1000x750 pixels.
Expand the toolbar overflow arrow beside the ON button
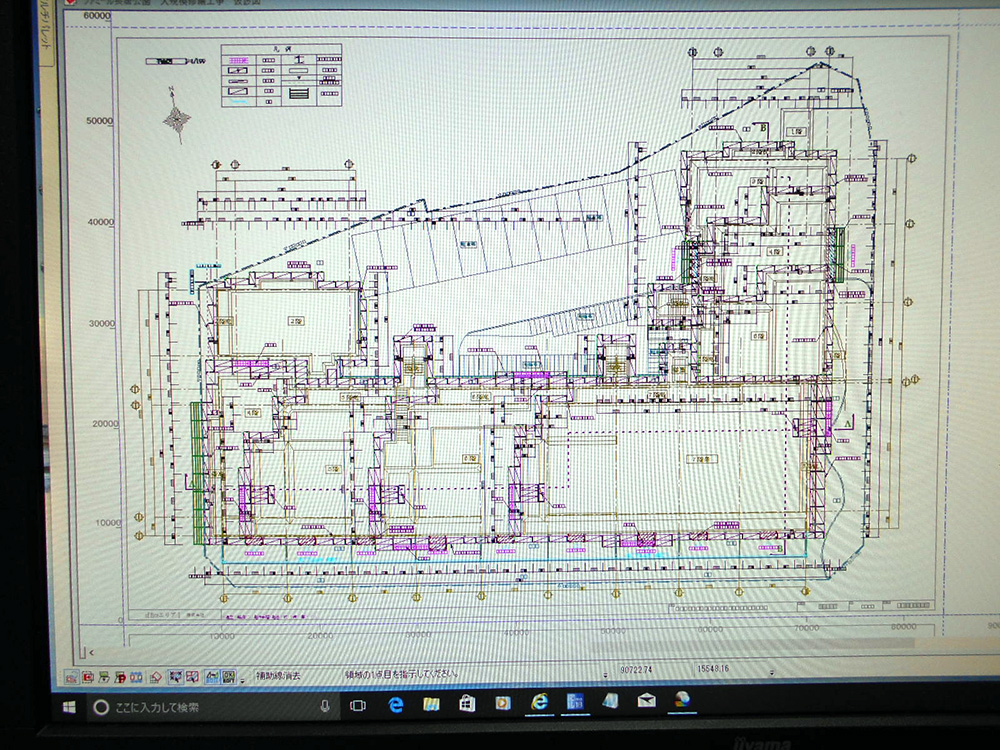(x=242, y=679)
